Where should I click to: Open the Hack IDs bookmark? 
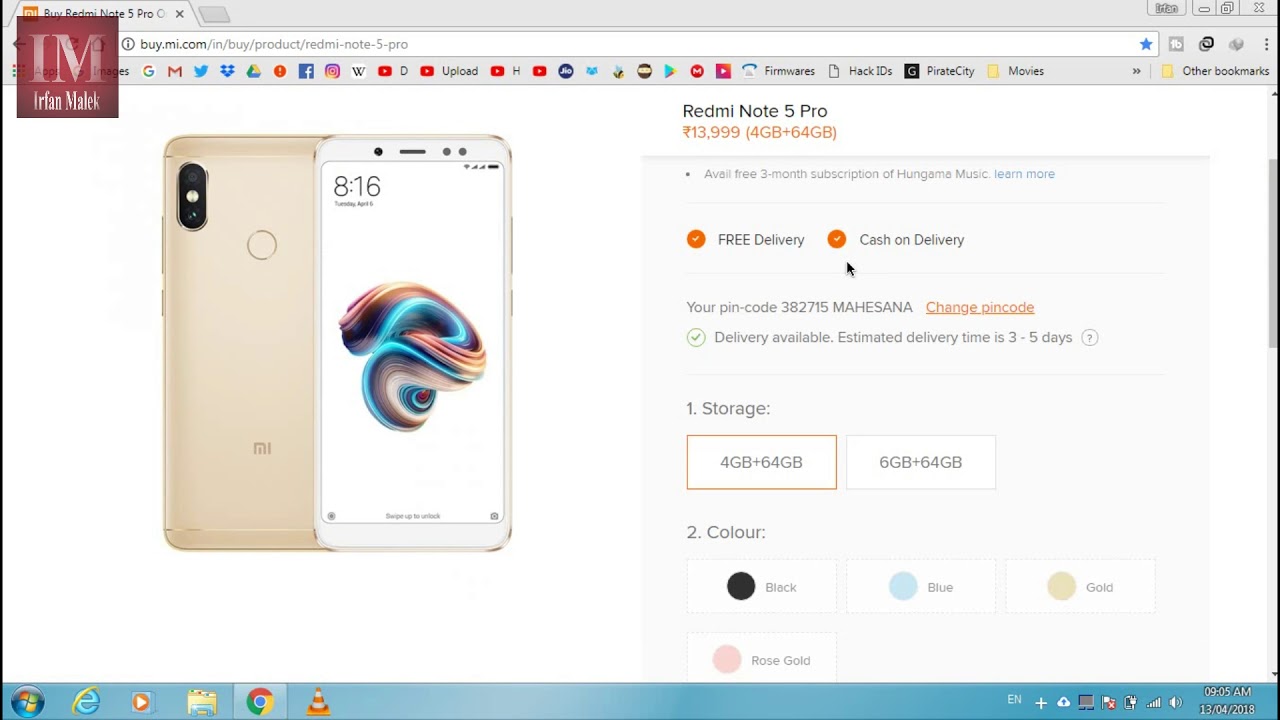pos(860,71)
